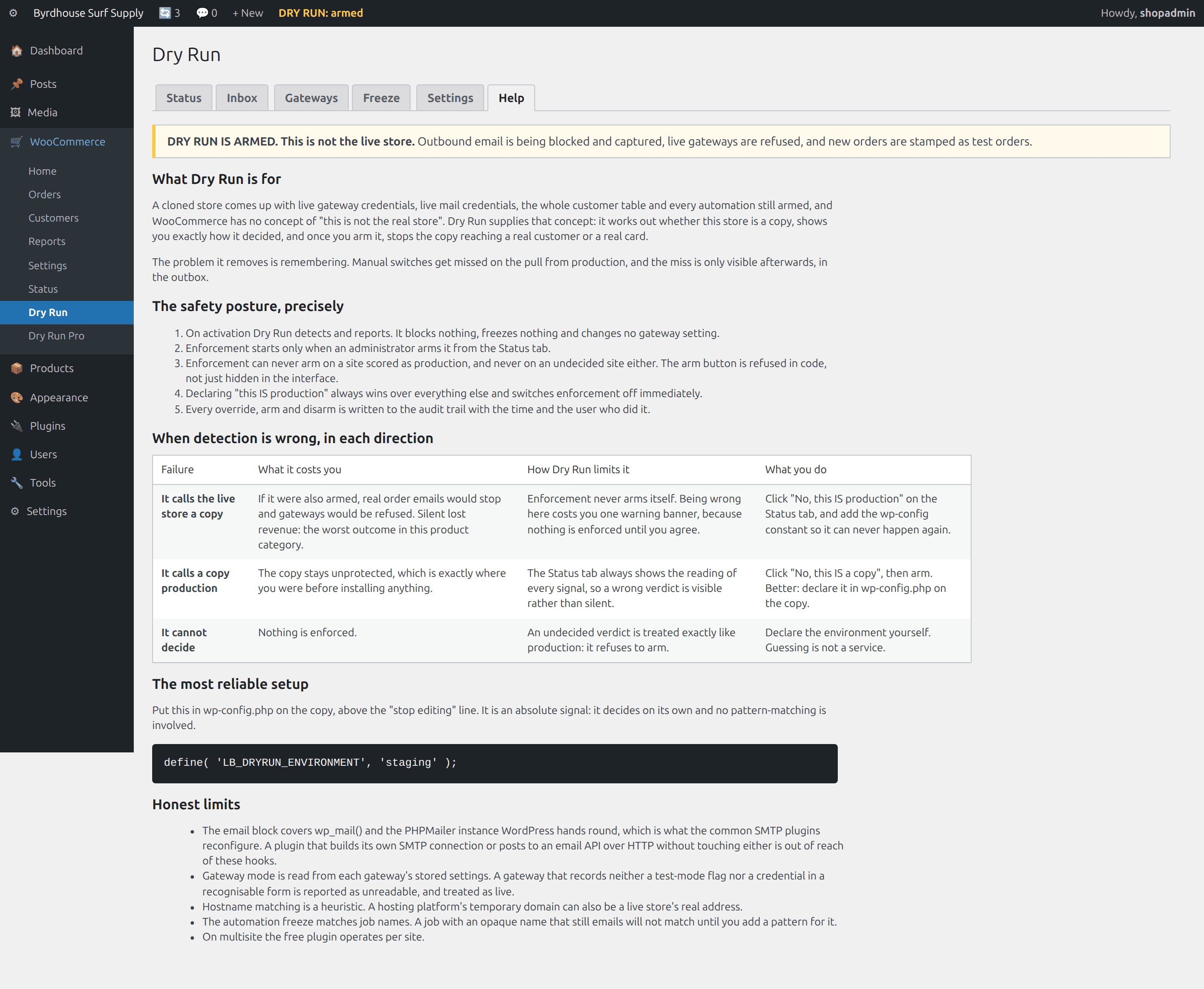Open the Plugins menu

pos(66,426)
